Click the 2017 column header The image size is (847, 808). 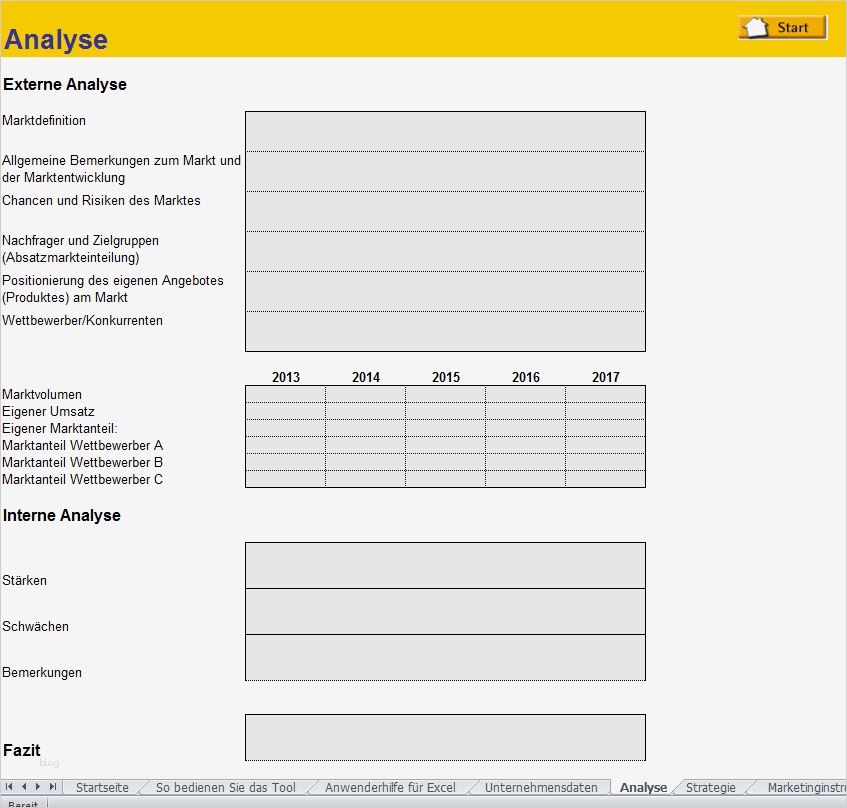tap(606, 377)
